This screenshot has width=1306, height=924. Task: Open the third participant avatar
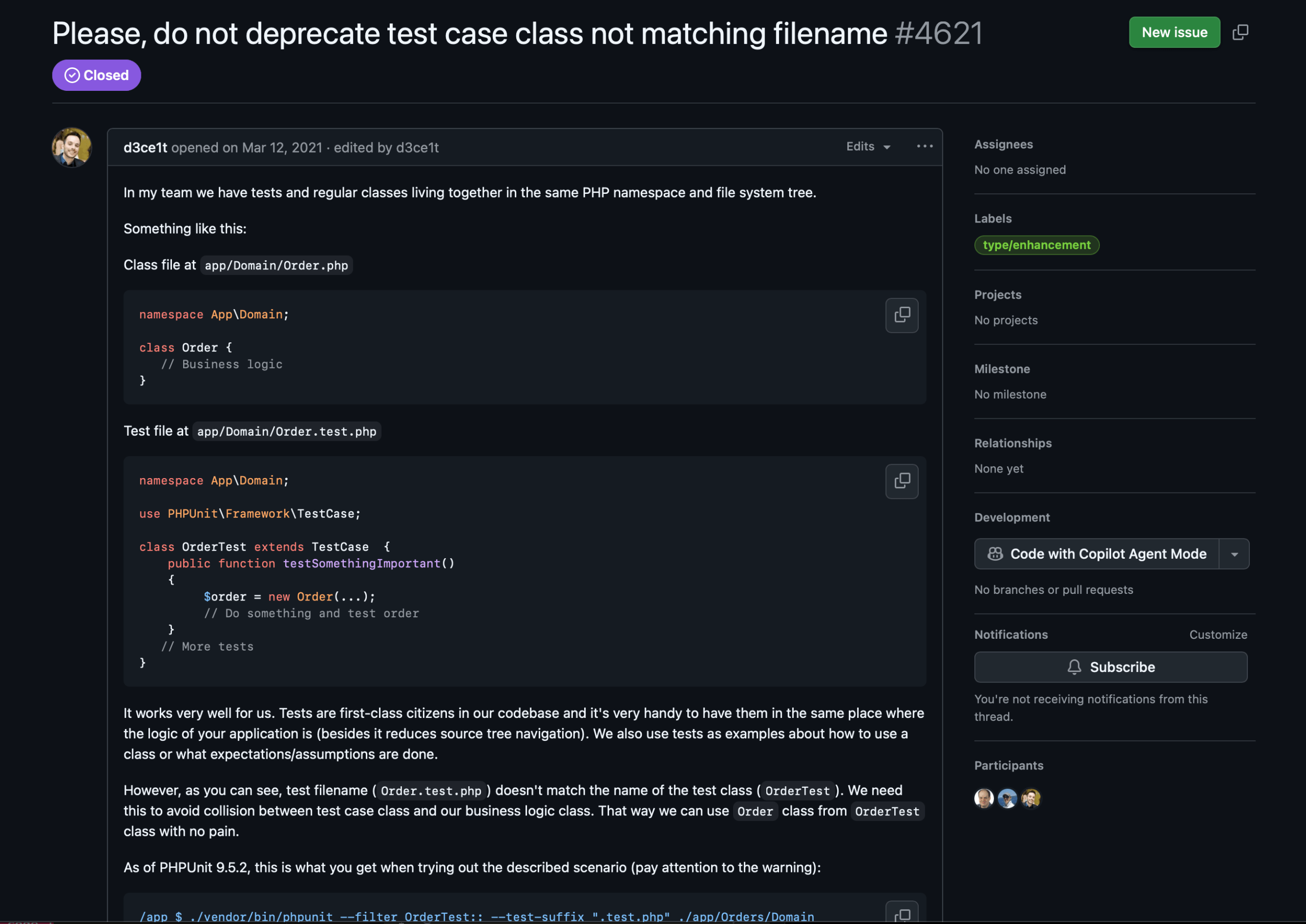pos(1031,798)
